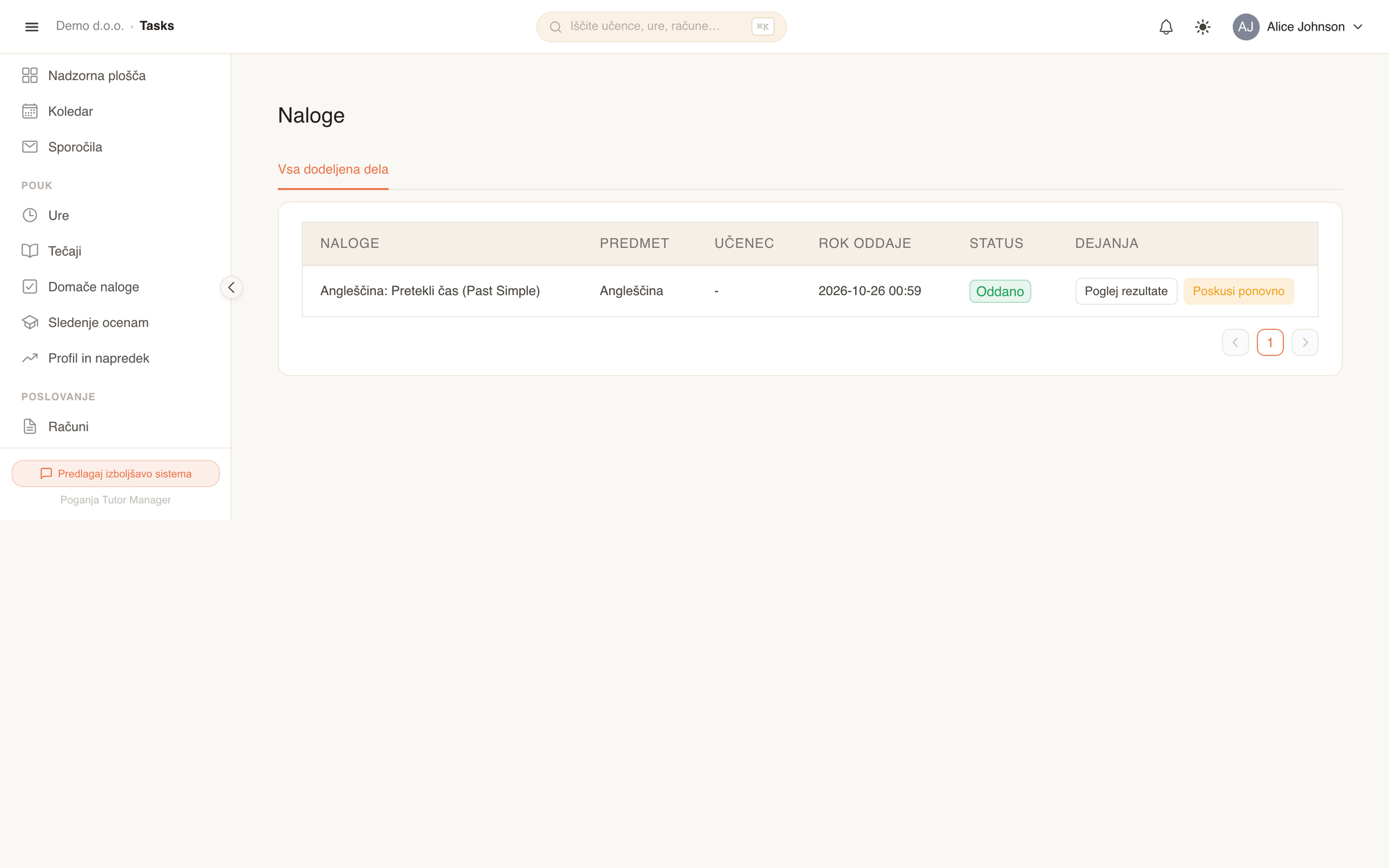Click the 'Poganja Tutor Manager' footer text
This screenshot has width=1389, height=868.
pyautogui.click(x=115, y=500)
